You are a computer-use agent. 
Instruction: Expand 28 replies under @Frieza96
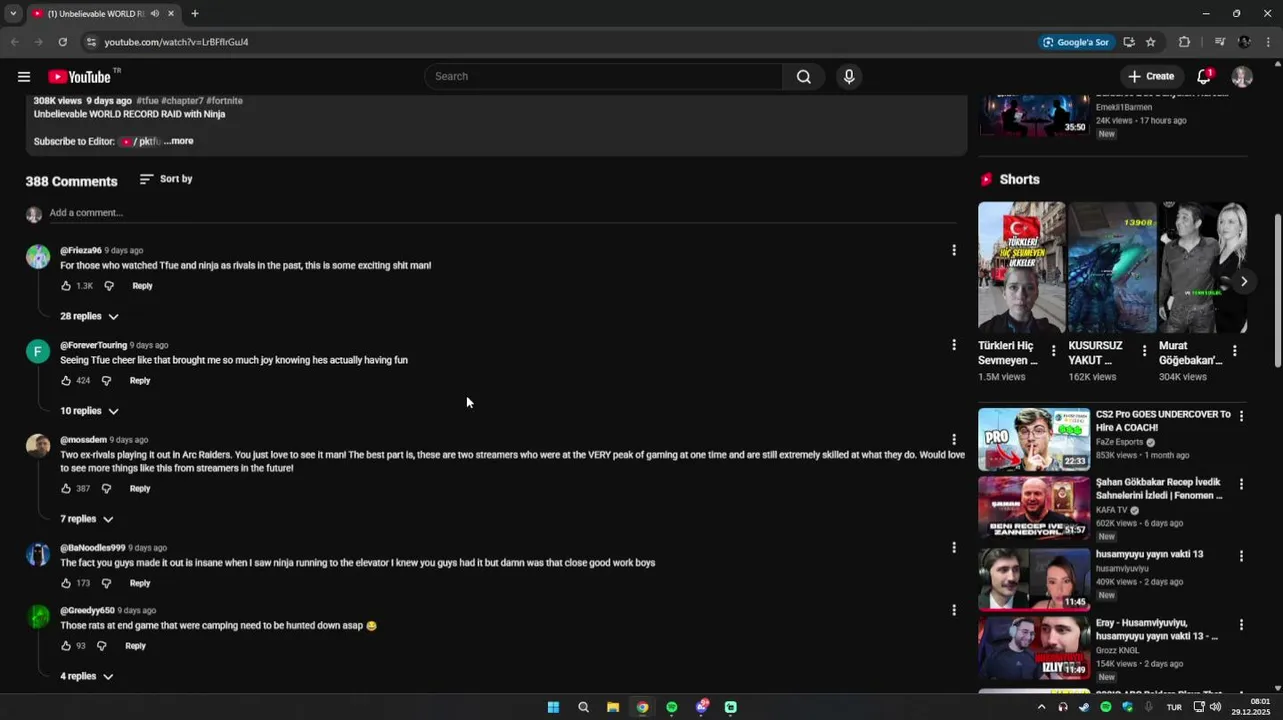click(x=89, y=316)
